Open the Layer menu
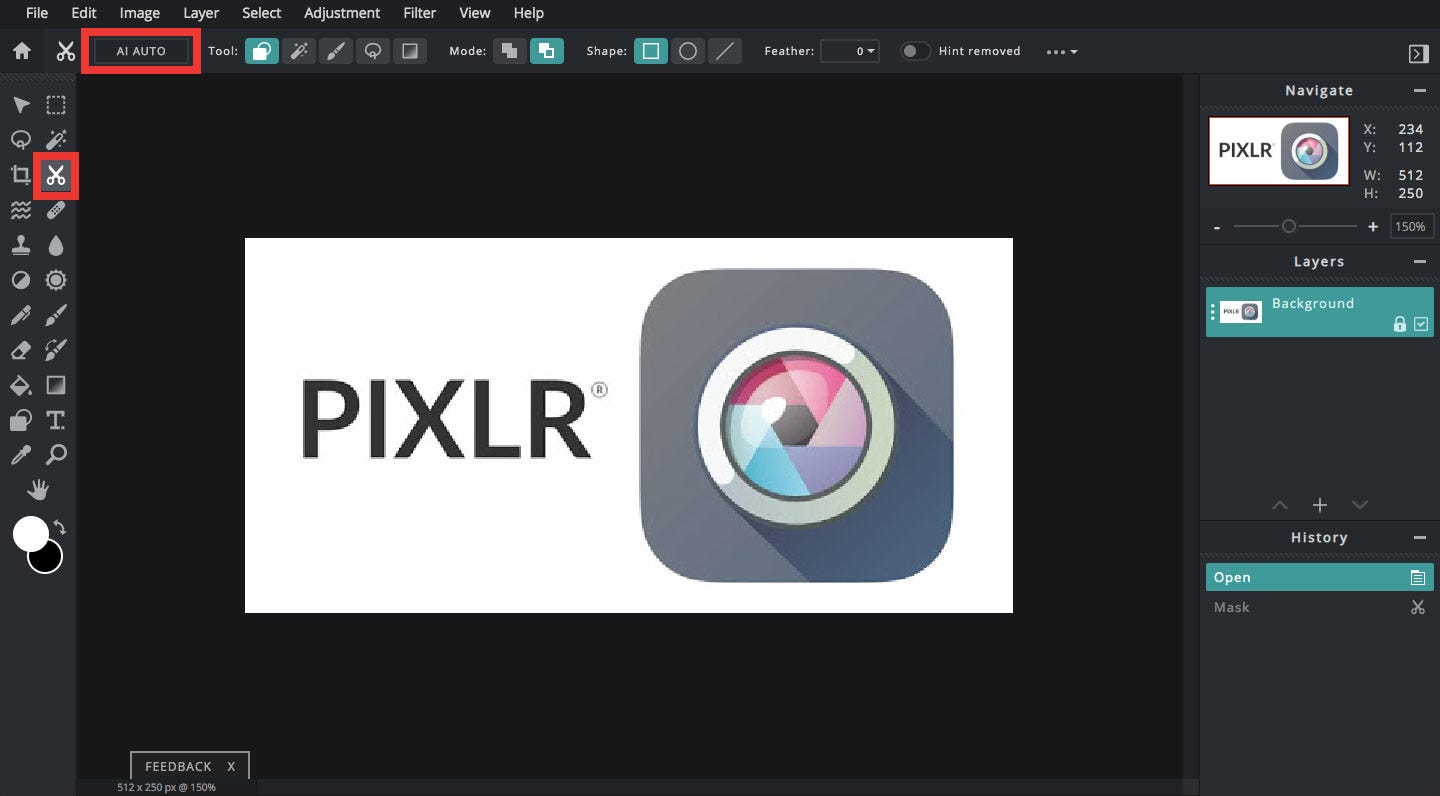This screenshot has width=1440, height=796. (201, 13)
